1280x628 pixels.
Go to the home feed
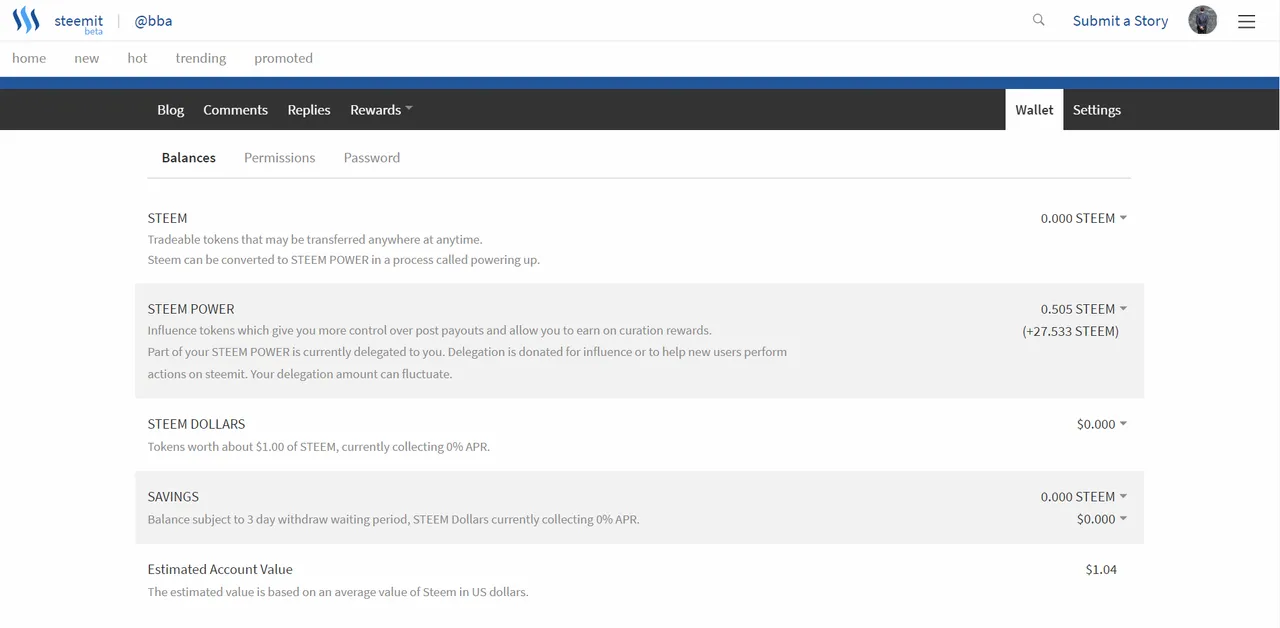click(x=29, y=58)
